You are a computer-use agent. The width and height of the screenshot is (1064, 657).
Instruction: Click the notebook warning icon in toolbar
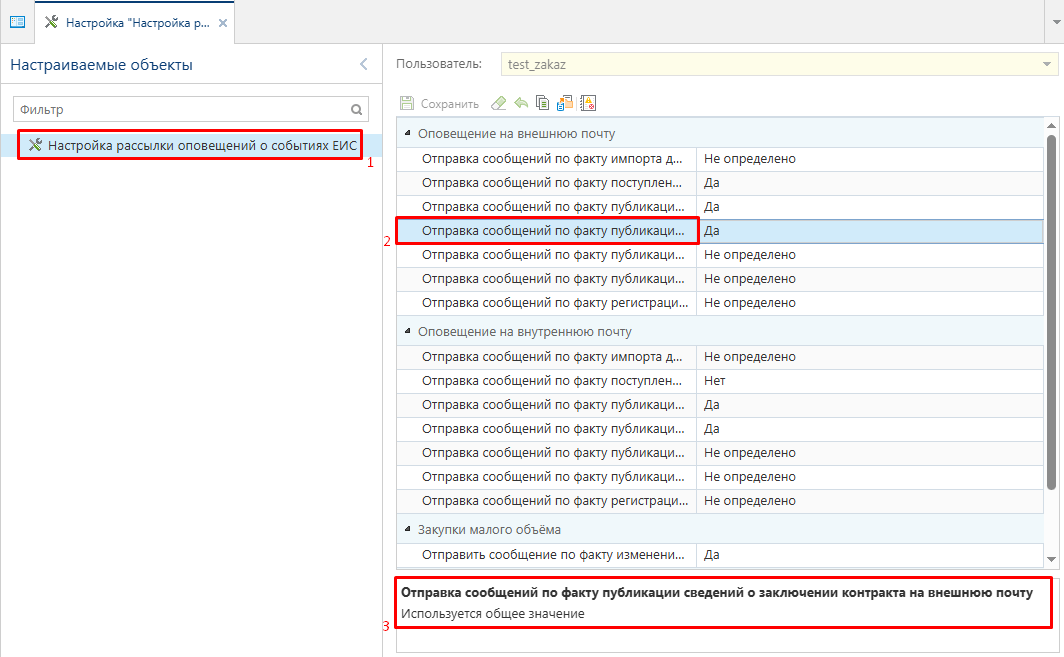point(588,103)
